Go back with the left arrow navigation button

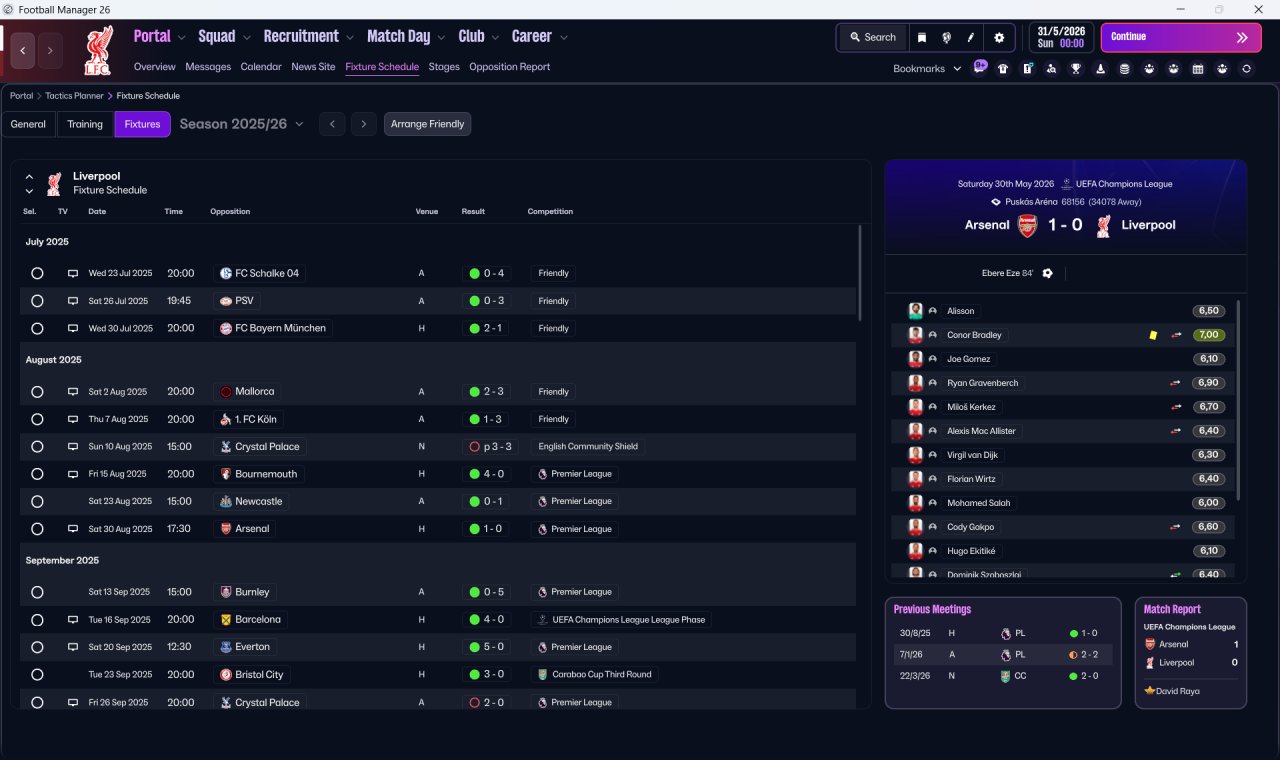tap(24, 50)
